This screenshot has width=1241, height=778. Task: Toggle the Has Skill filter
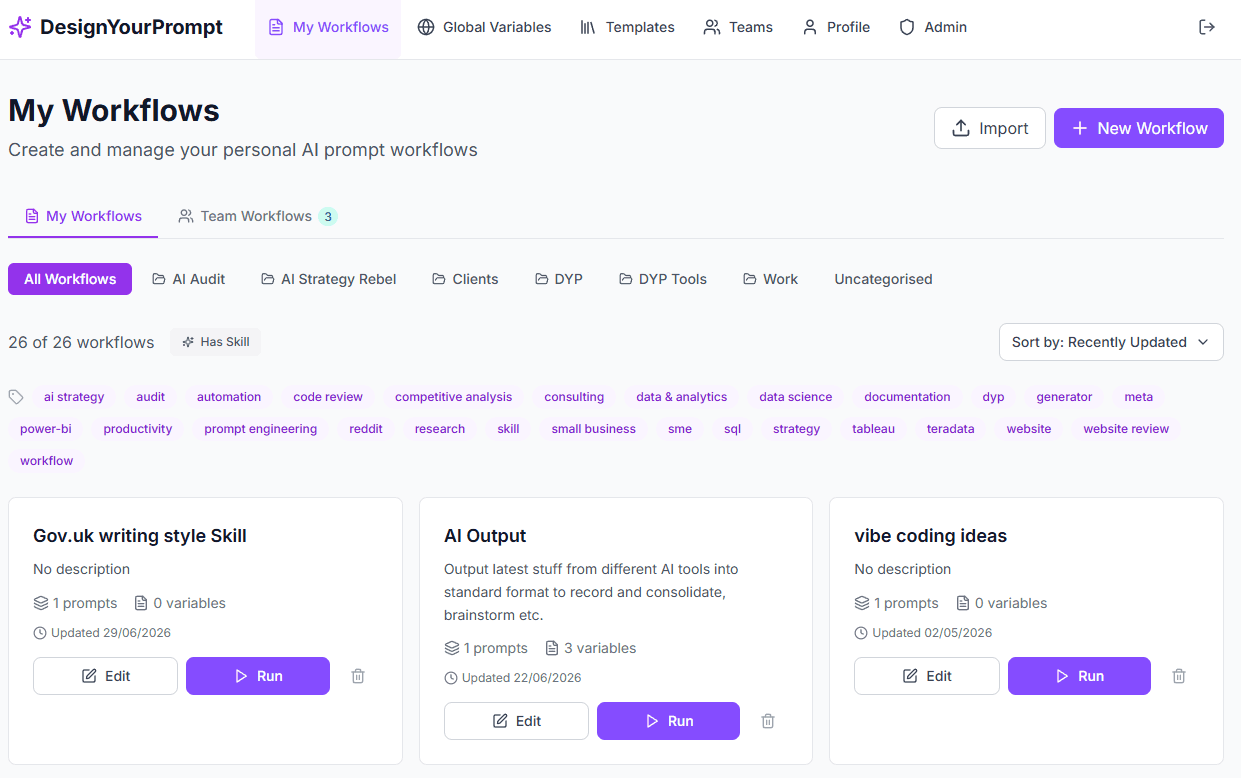click(x=215, y=342)
